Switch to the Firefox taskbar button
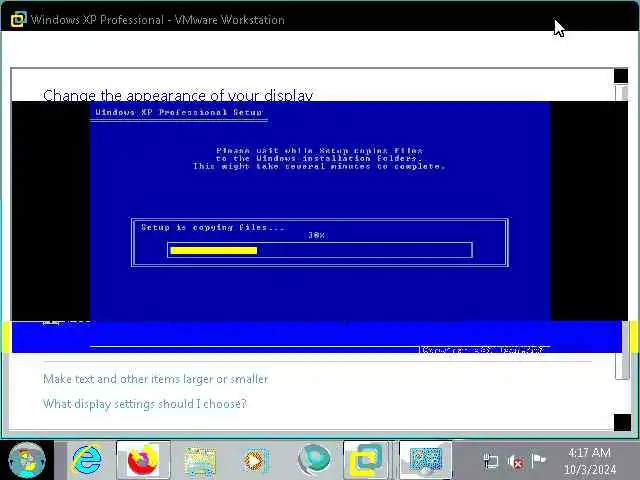This screenshot has height=480, width=640. click(143, 460)
